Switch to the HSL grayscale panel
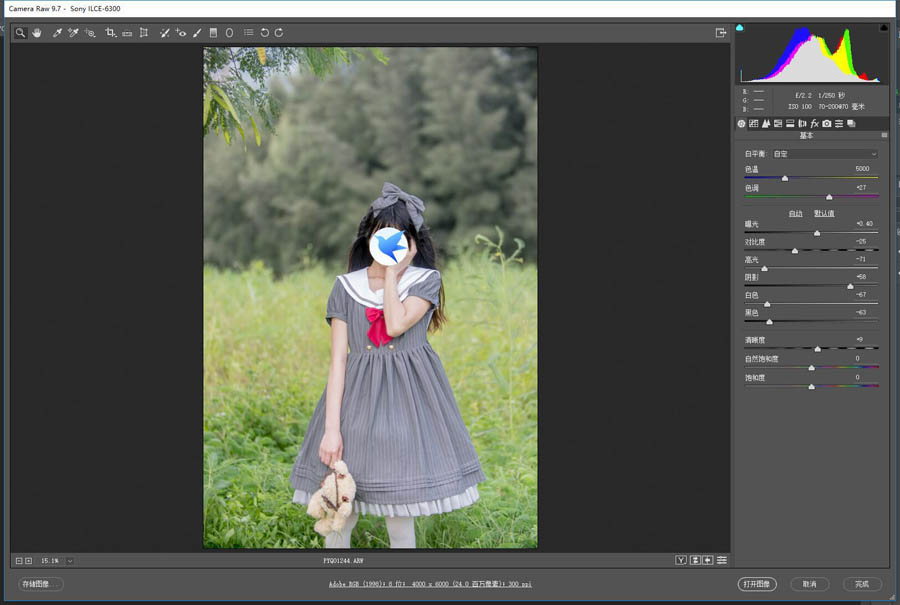This screenshot has width=900, height=605. (778, 123)
